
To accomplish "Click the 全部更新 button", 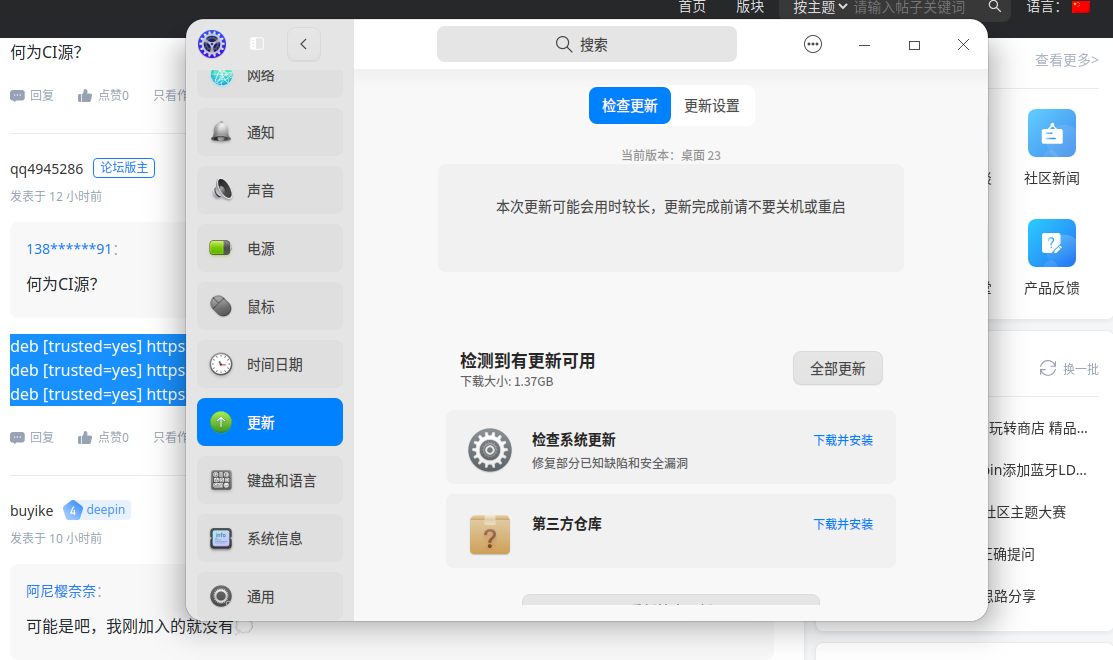I will (x=838, y=368).
